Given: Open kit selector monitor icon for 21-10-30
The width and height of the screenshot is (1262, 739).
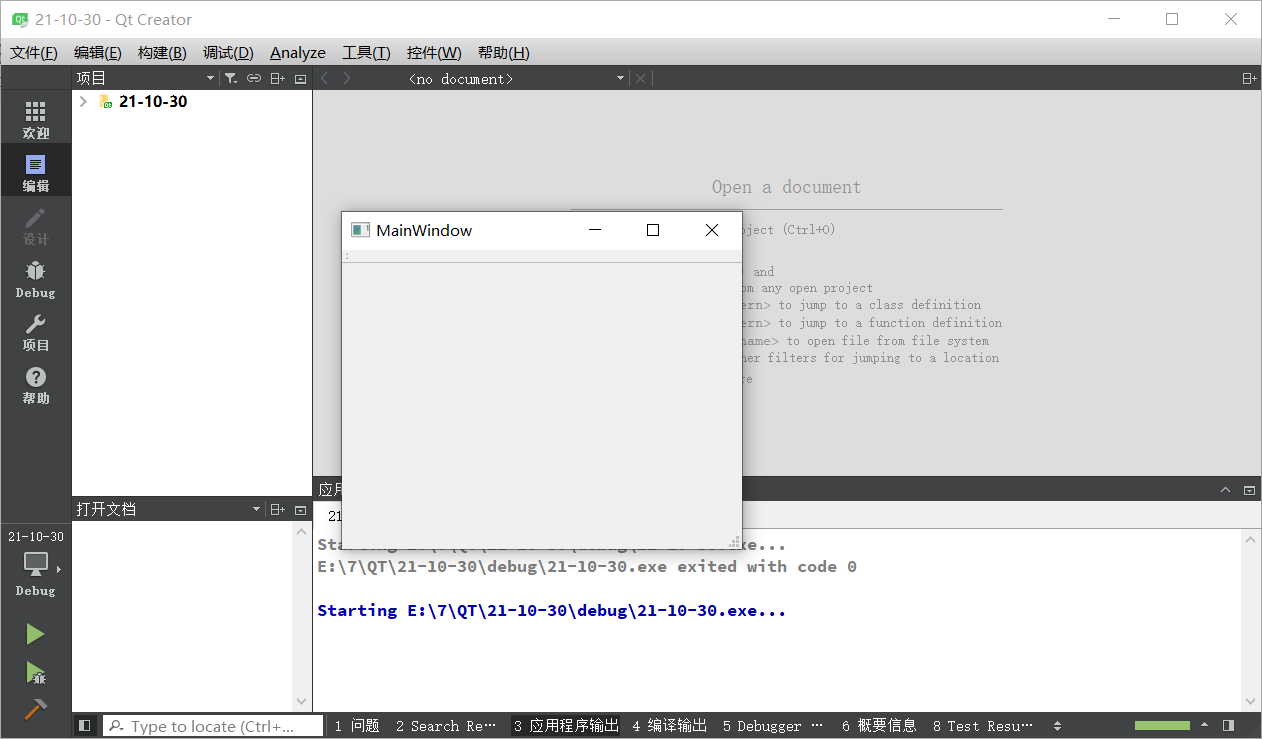Looking at the screenshot, I should point(36,565).
